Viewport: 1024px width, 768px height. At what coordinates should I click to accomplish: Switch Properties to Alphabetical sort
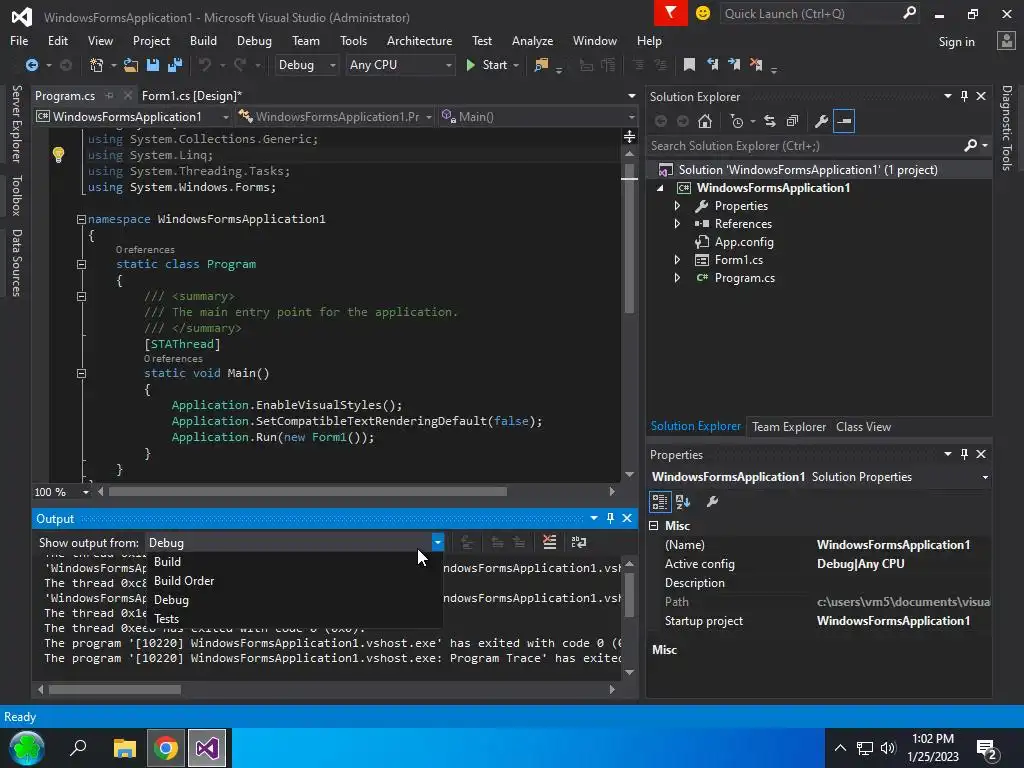click(683, 502)
